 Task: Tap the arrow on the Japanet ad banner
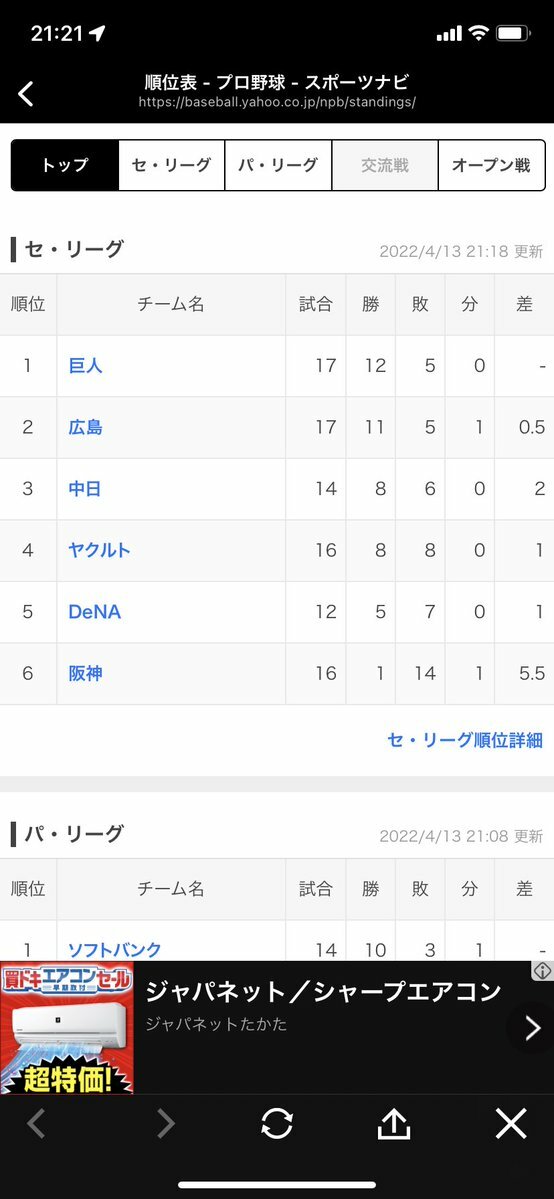pos(533,1028)
